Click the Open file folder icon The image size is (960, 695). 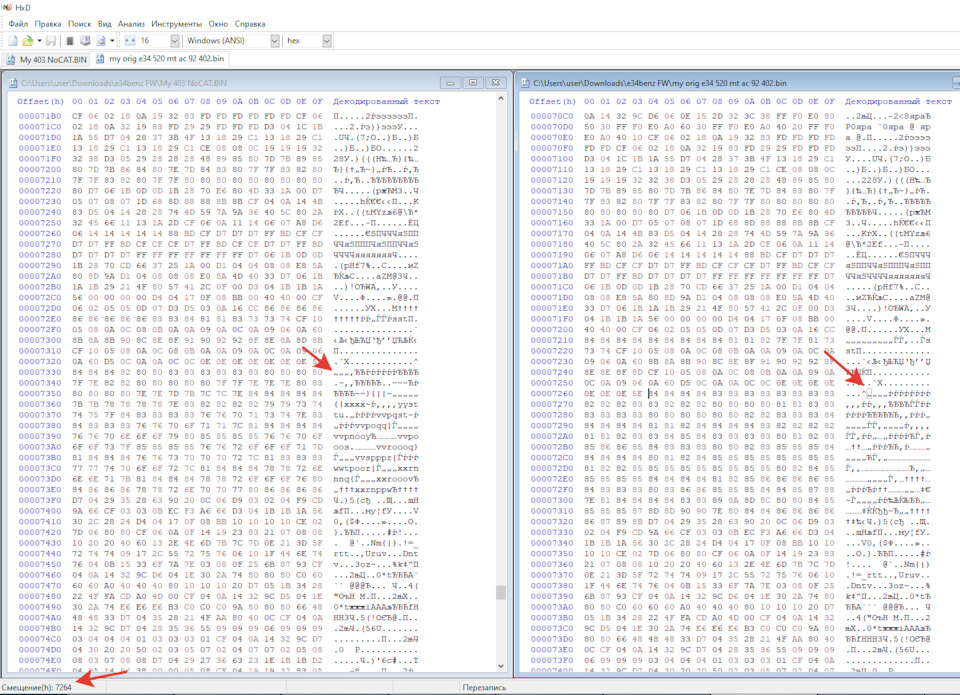point(28,40)
